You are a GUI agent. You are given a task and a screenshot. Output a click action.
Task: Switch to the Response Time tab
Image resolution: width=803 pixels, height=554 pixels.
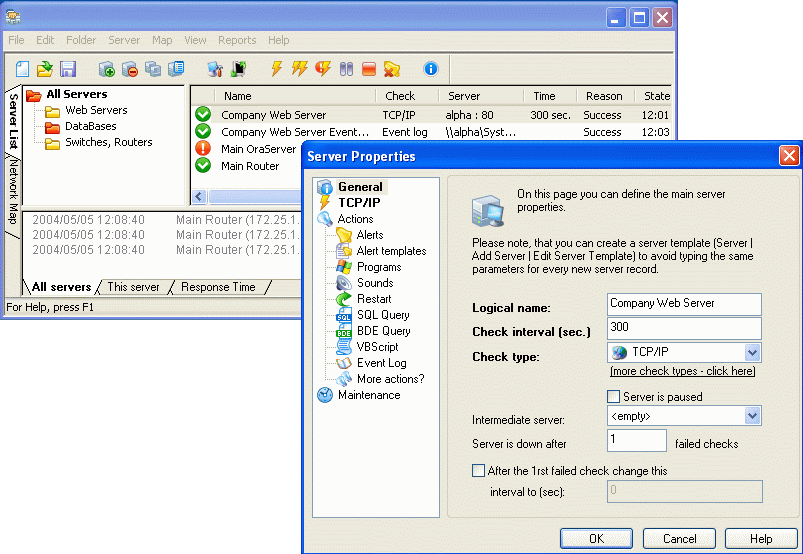tap(218, 287)
